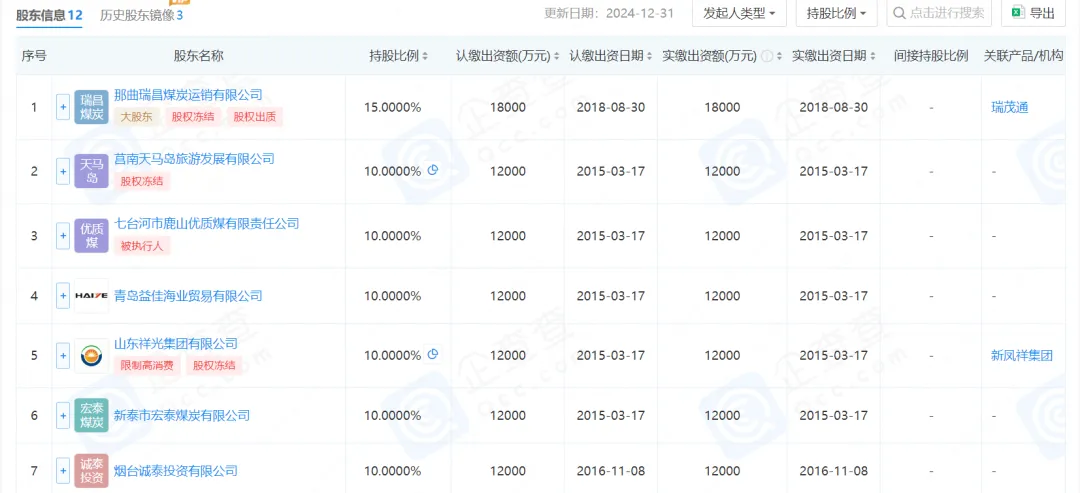The image size is (1080, 493).
Task: Open 那曲瑞昌煤炭运销有限公司 link
Action: click(x=188, y=95)
